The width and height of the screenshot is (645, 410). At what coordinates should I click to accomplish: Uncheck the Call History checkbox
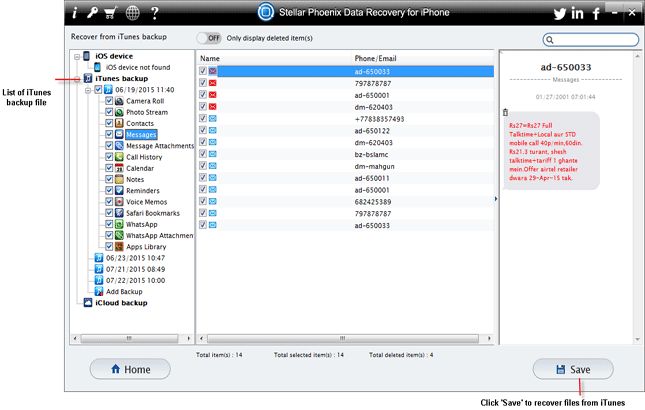109,157
